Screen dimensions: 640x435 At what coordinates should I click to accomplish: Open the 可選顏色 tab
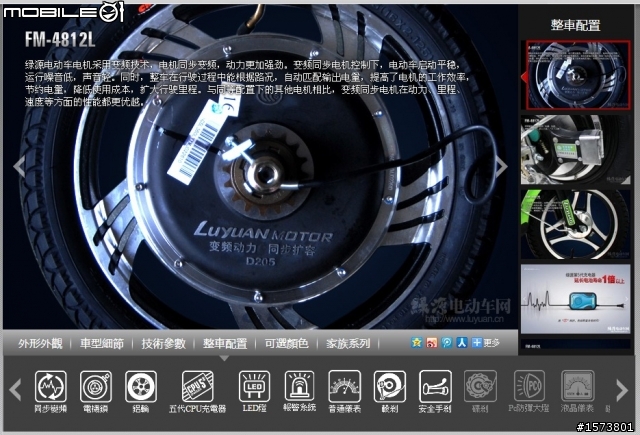[x=287, y=344]
